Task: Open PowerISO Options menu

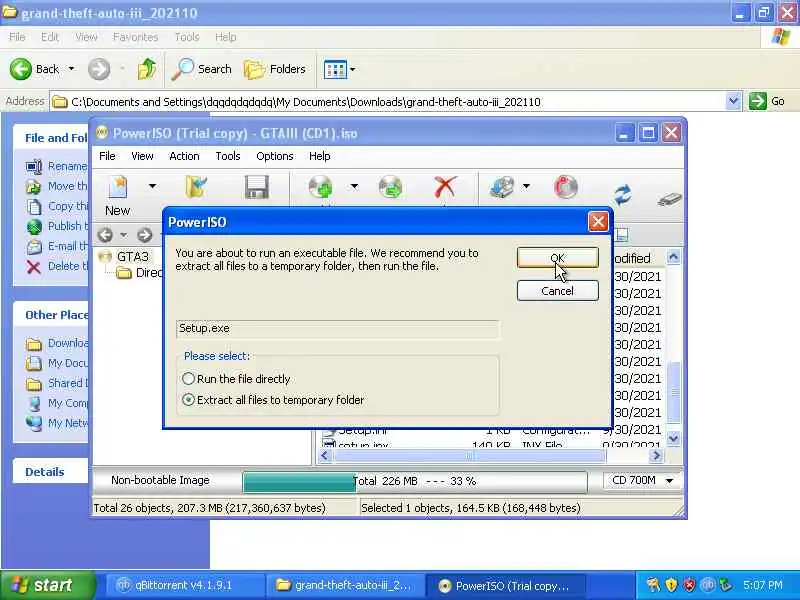Action: coord(274,156)
